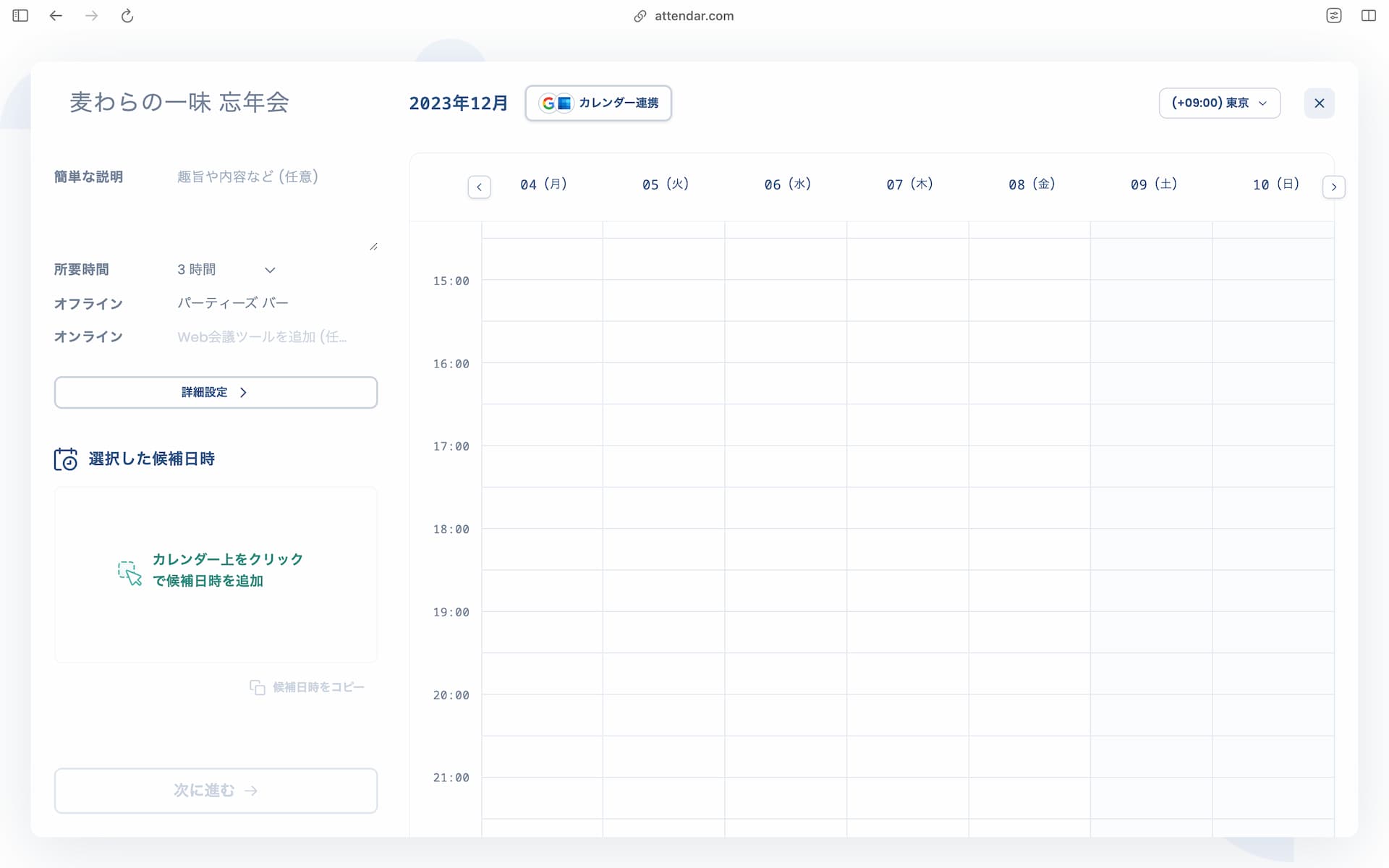Edit the event title 麦わらの一味 忘年会
1389x868 pixels.
179,102
